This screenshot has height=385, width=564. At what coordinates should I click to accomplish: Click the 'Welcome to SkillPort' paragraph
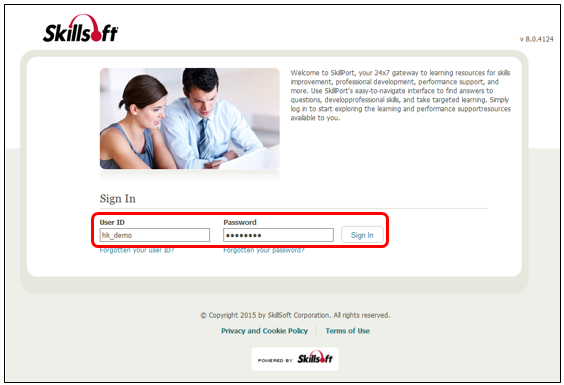(400, 95)
